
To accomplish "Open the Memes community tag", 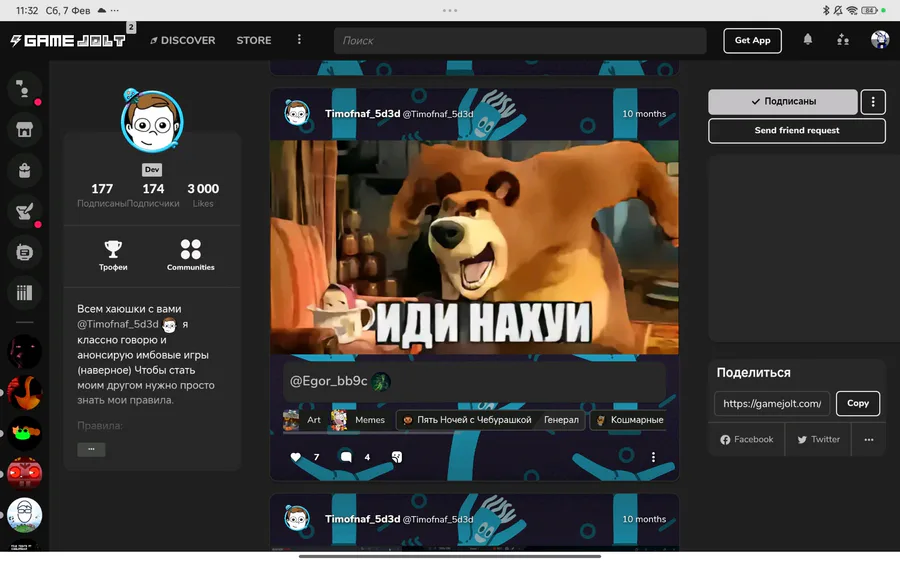I will click(x=358, y=420).
